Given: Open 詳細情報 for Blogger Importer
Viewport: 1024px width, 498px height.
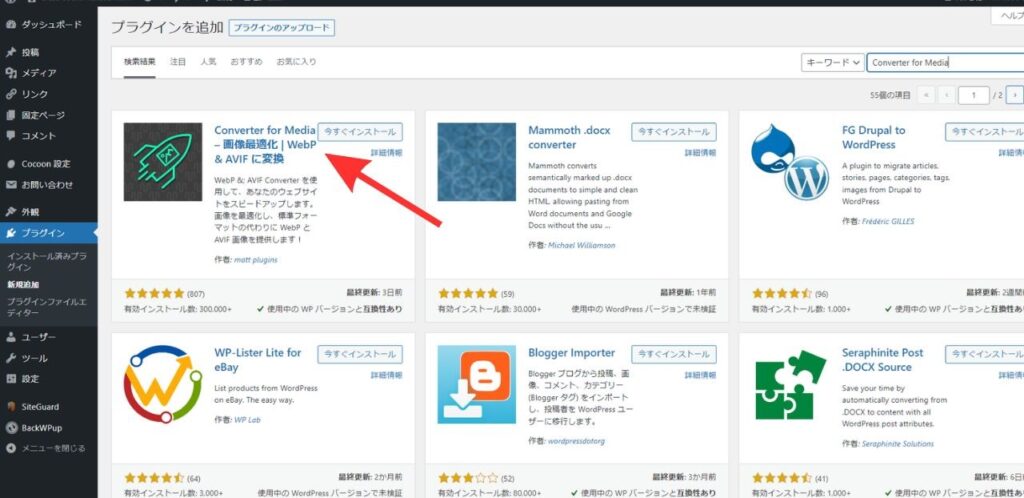Looking at the screenshot, I should (x=700, y=375).
